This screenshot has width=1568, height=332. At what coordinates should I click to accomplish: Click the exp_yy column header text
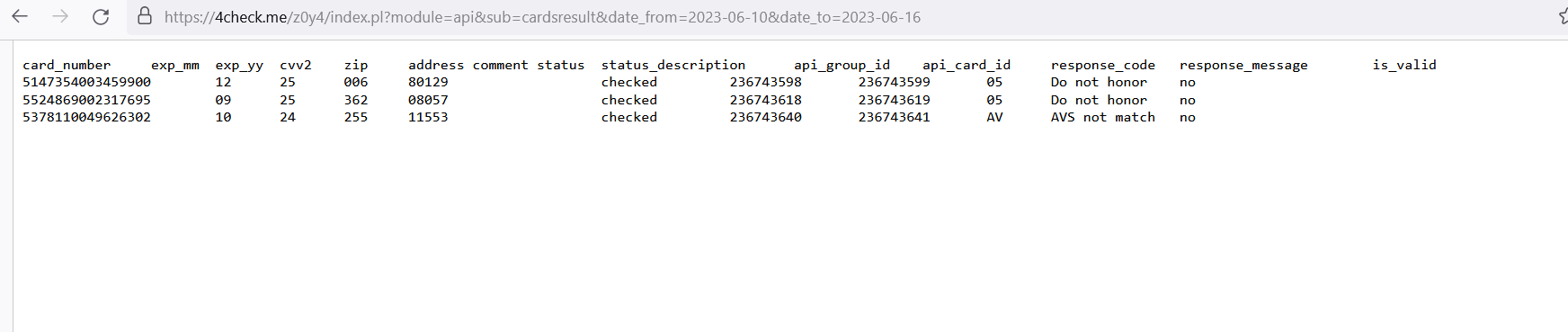pyautogui.click(x=239, y=65)
